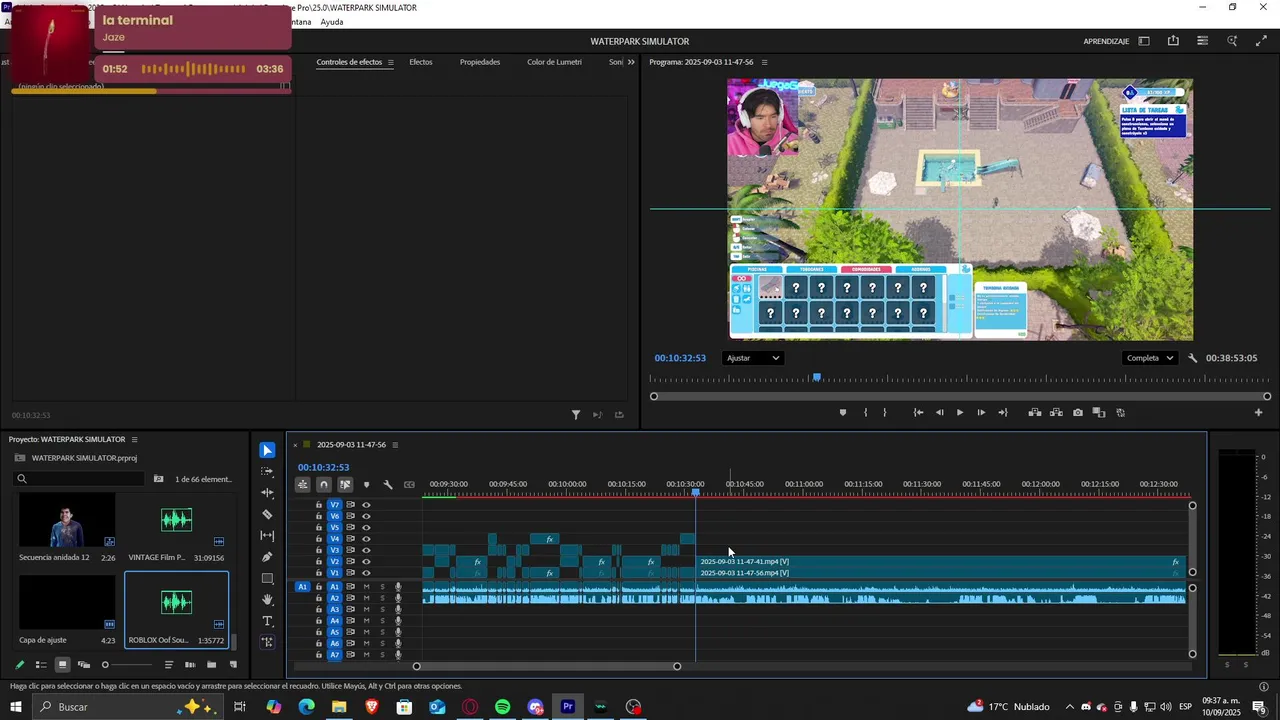Toggle V4 track visibility eye
The width and height of the screenshot is (1280, 720).
point(366,539)
